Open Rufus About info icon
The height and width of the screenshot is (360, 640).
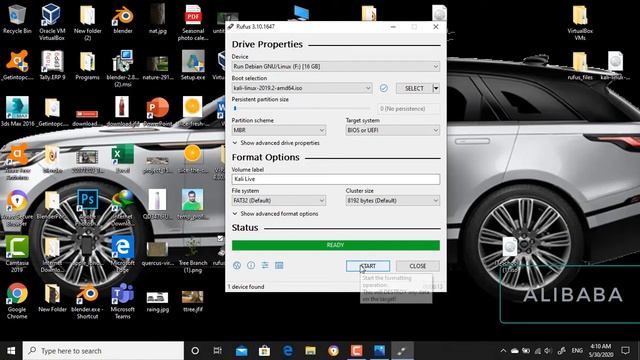pyautogui.click(x=251, y=265)
